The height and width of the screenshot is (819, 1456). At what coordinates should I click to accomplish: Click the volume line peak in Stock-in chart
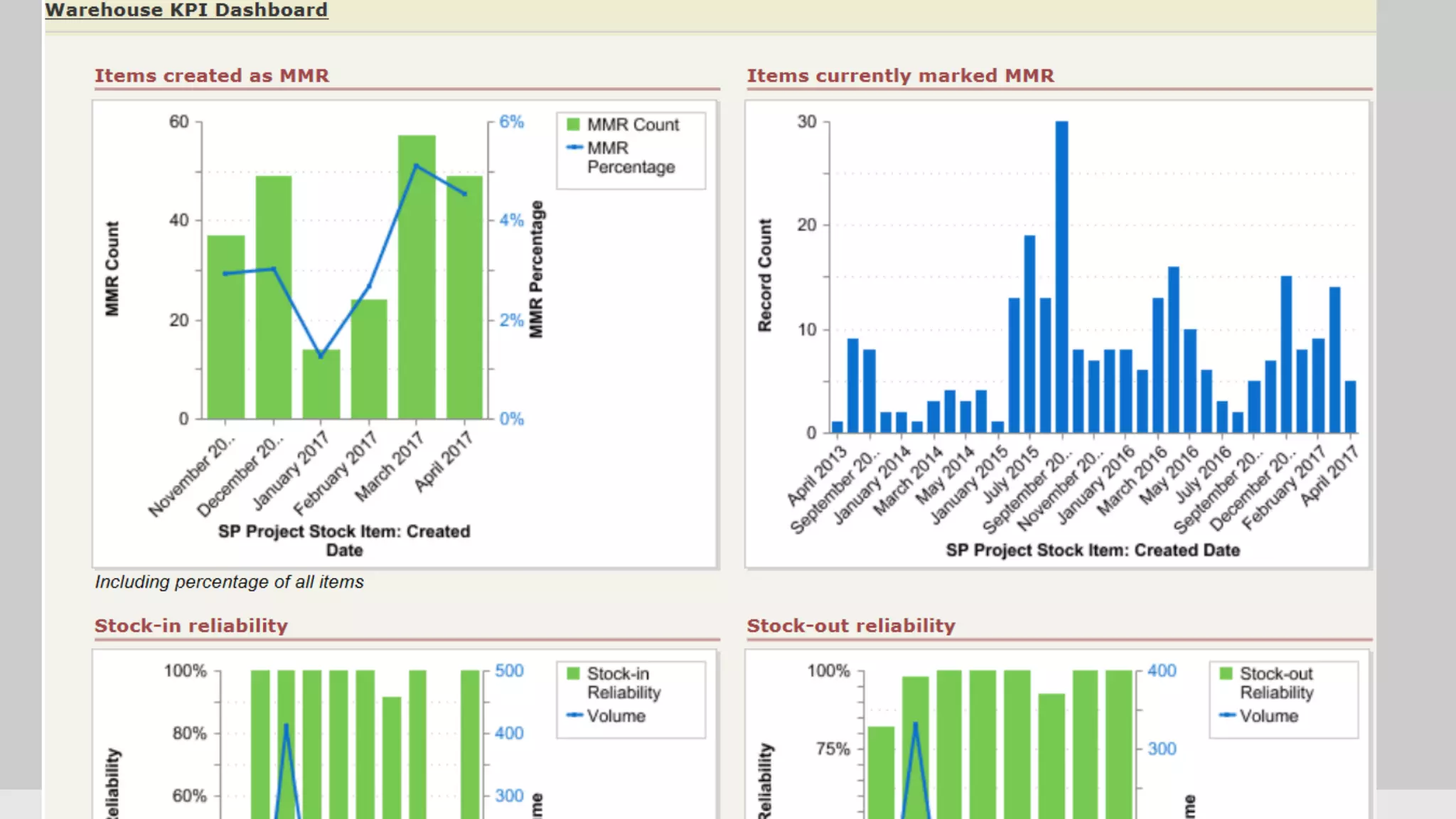click(286, 726)
